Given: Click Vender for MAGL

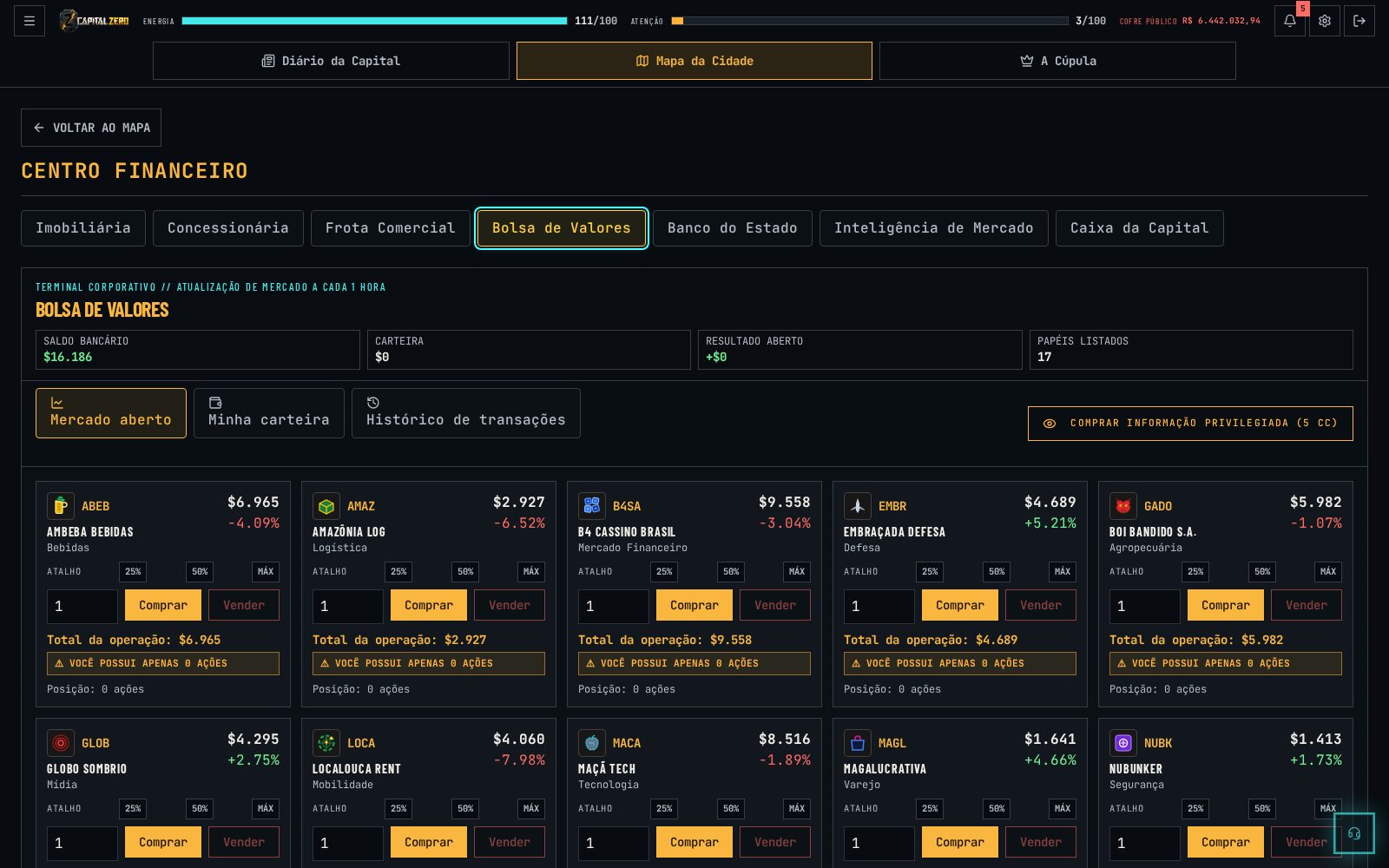Looking at the screenshot, I should [x=1041, y=842].
